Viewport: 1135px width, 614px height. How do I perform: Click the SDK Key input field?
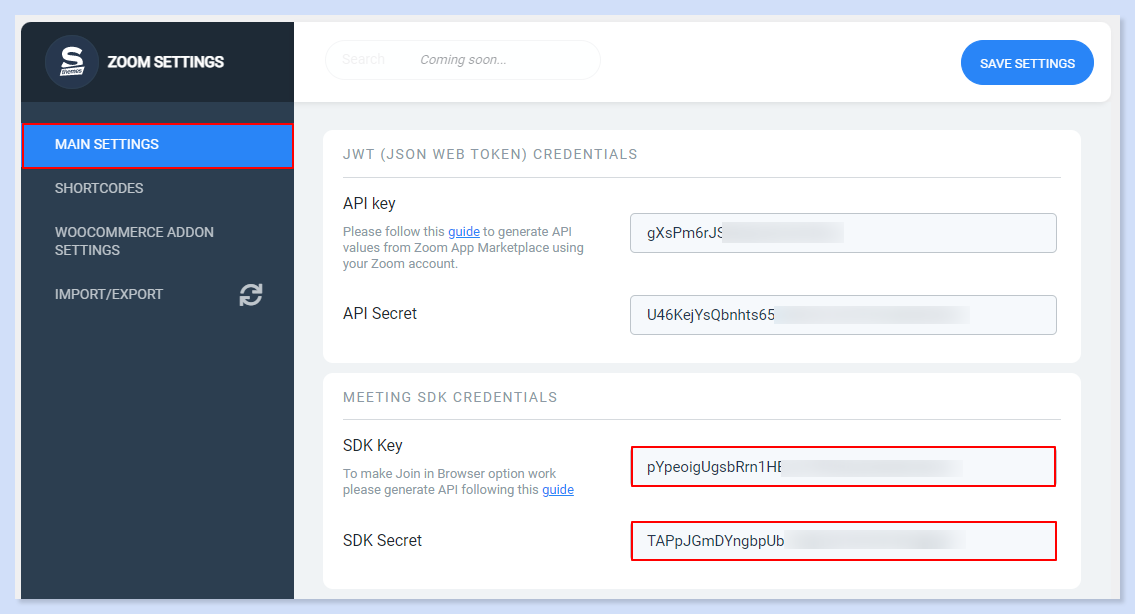coord(843,467)
